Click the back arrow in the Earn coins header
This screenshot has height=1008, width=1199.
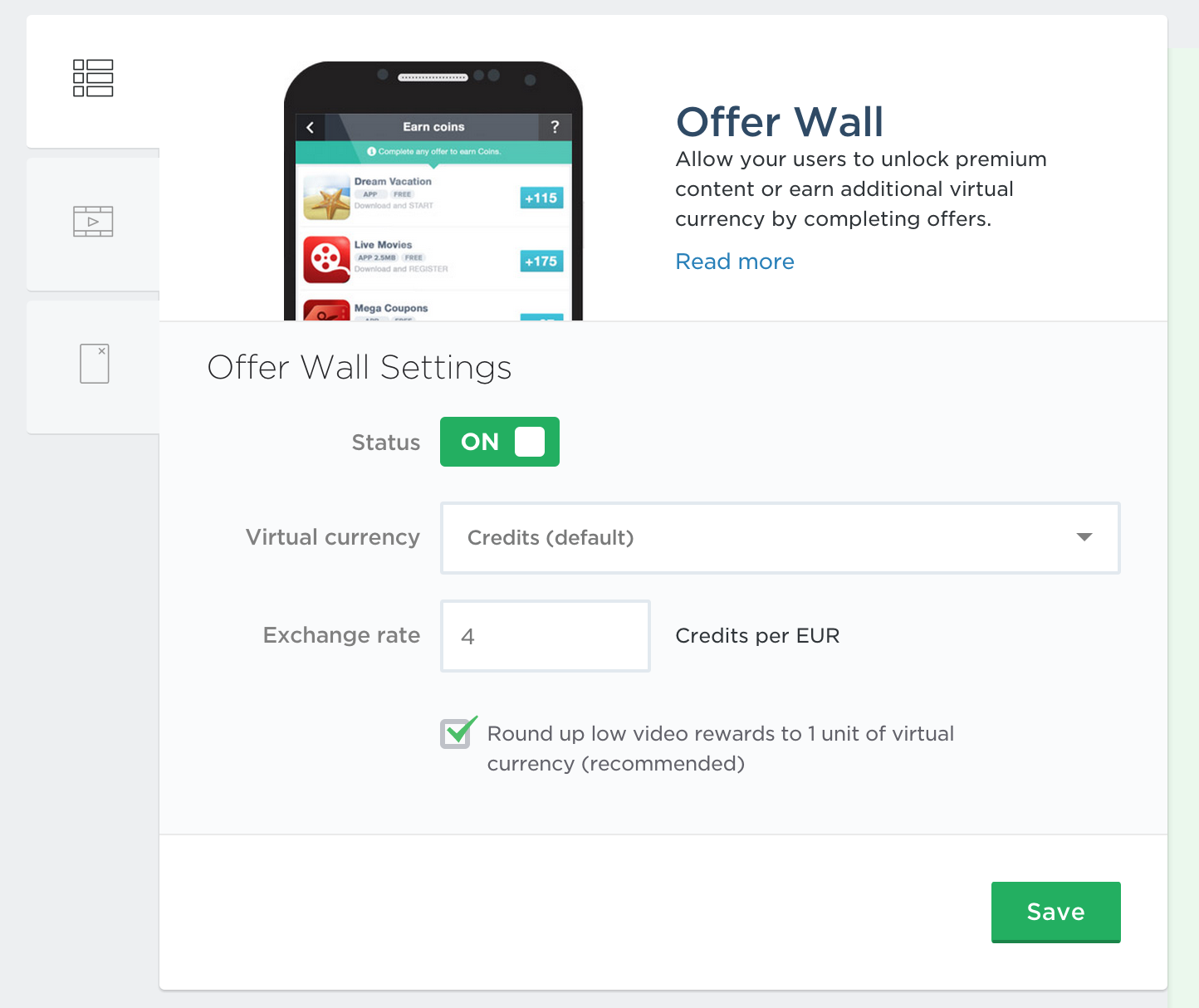click(310, 126)
